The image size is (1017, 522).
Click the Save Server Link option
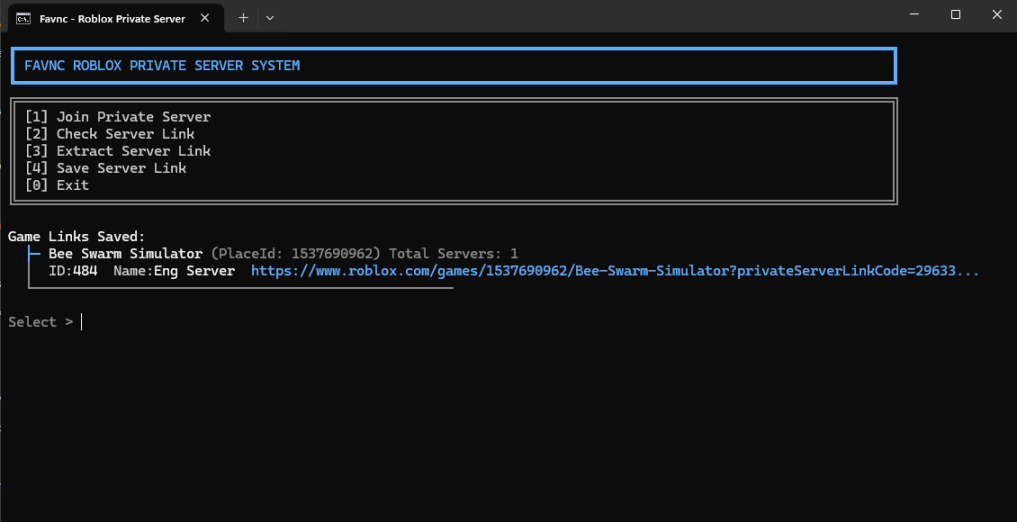106,168
